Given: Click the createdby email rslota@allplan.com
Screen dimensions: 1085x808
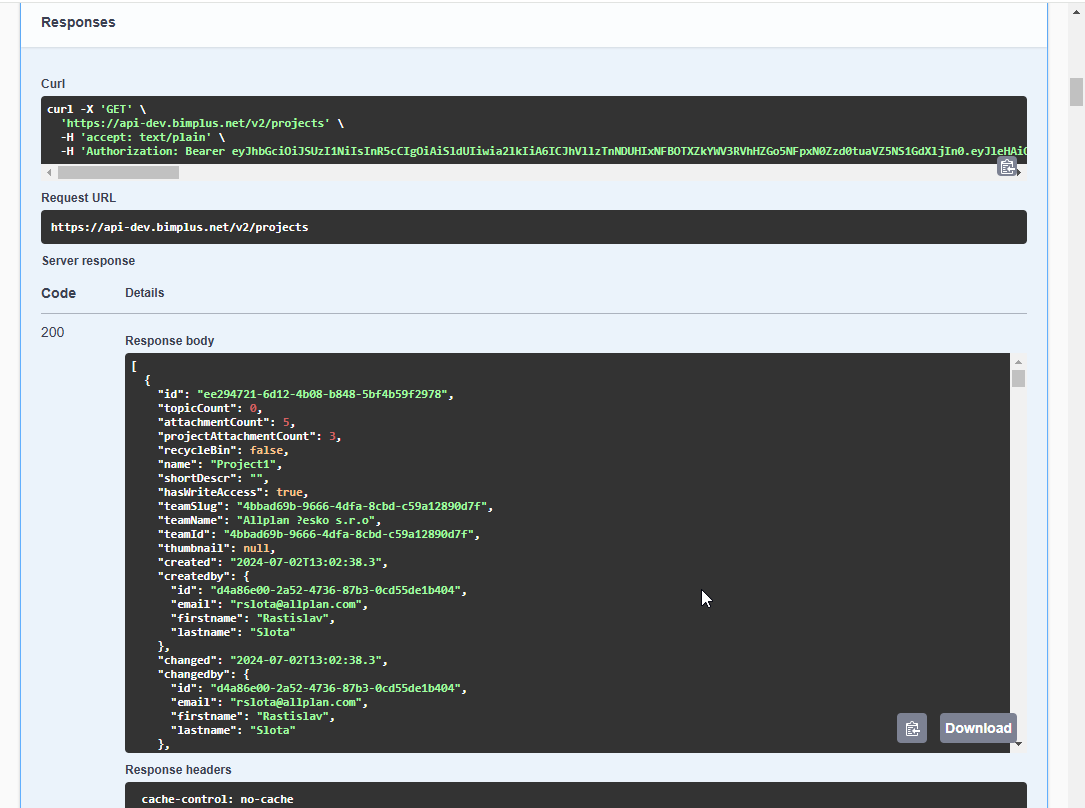Looking at the screenshot, I should pos(296,604).
